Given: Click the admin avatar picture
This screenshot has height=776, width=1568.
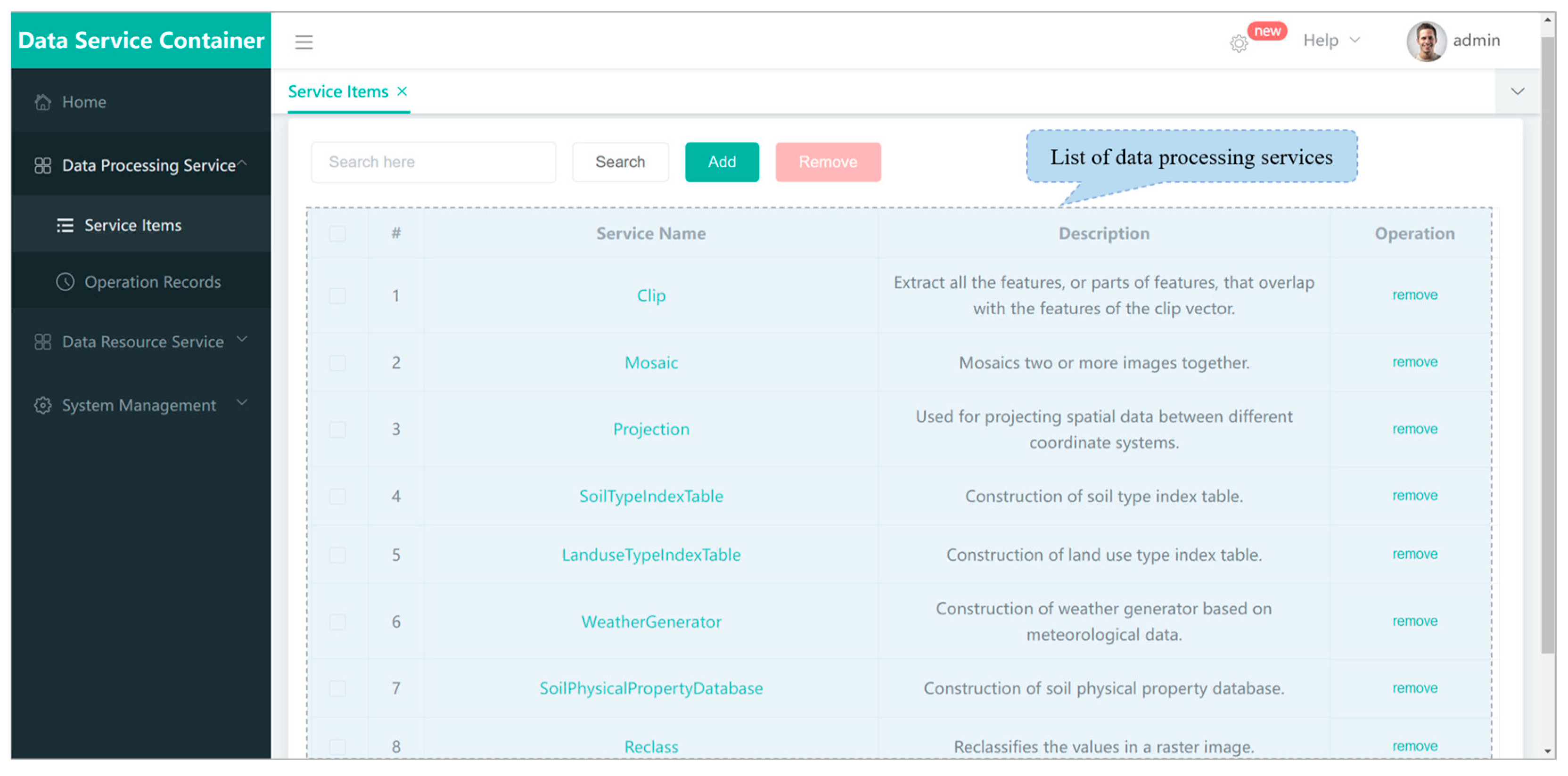Looking at the screenshot, I should (1426, 41).
